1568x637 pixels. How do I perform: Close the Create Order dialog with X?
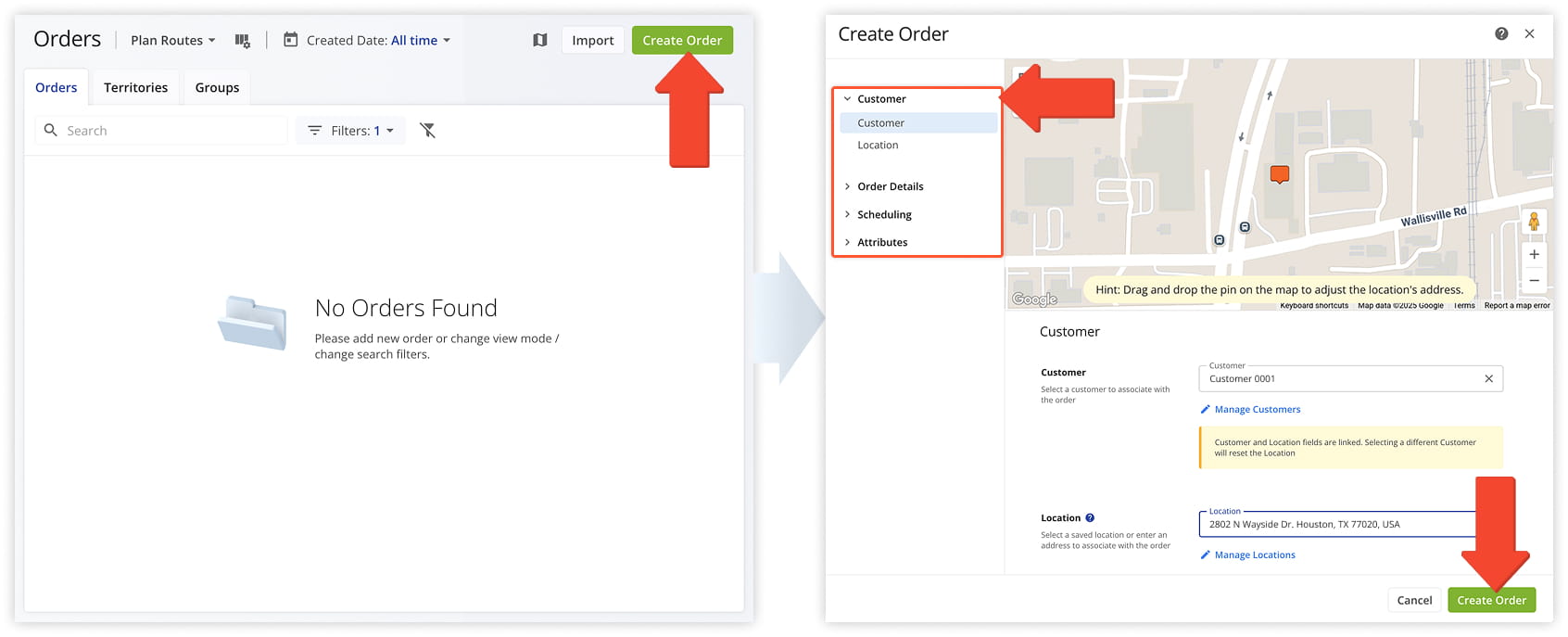point(1530,34)
